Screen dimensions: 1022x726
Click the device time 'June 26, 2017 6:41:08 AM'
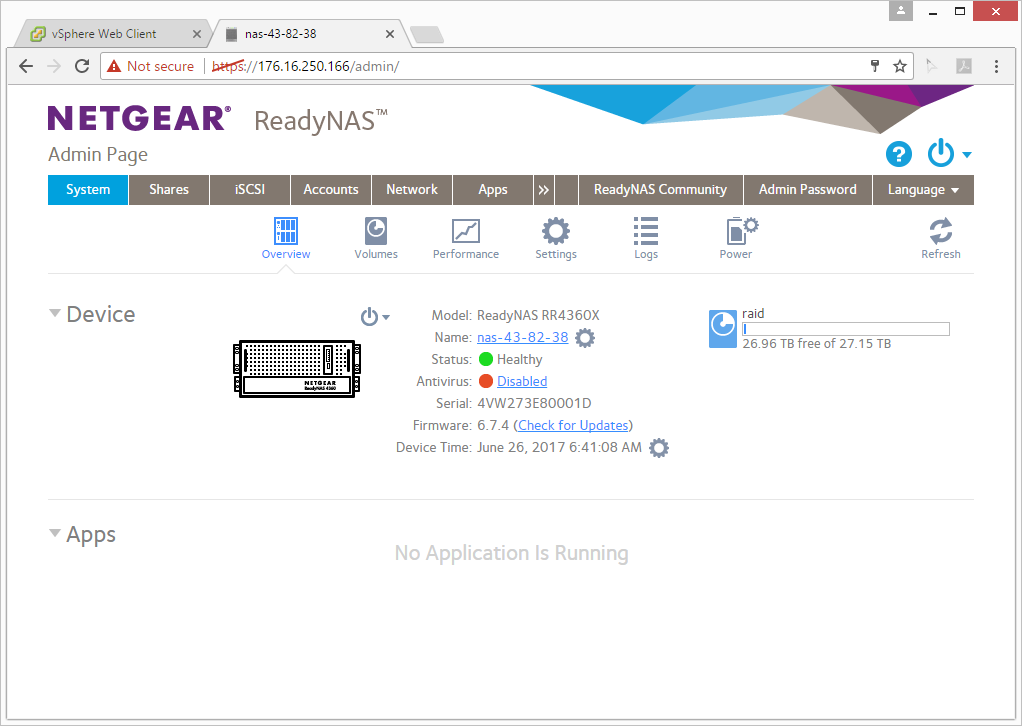pyautogui.click(x=559, y=448)
